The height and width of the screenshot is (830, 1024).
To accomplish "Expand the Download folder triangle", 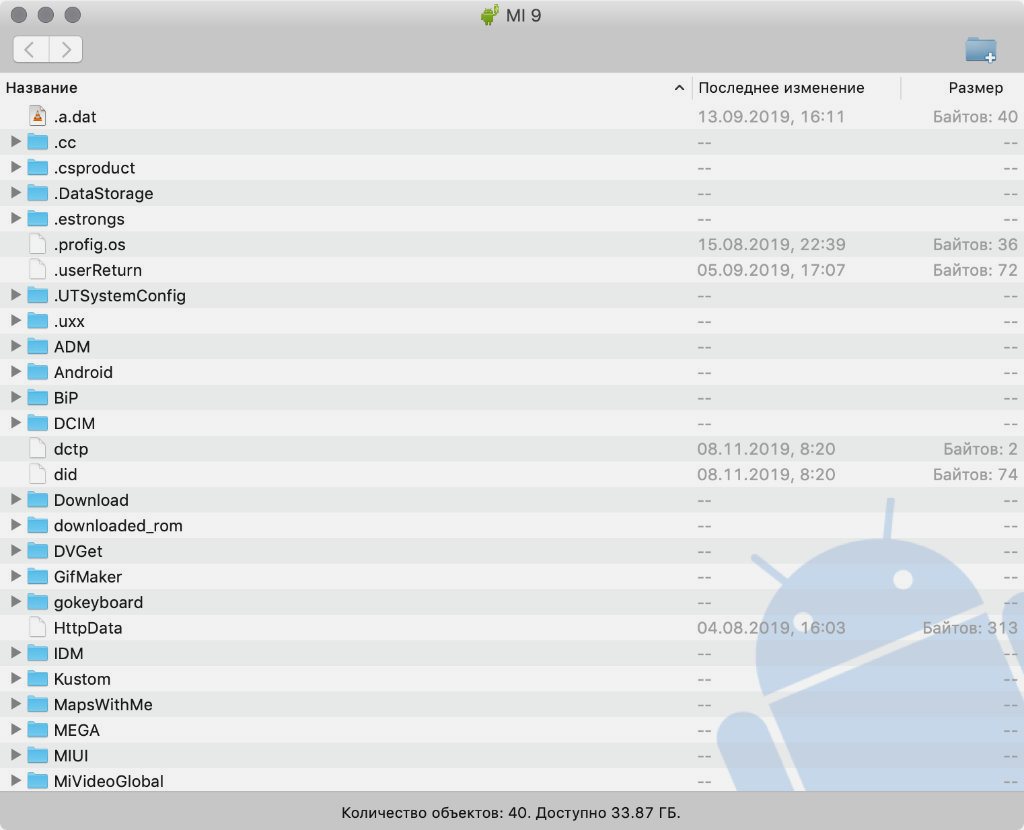I will click(16, 499).
